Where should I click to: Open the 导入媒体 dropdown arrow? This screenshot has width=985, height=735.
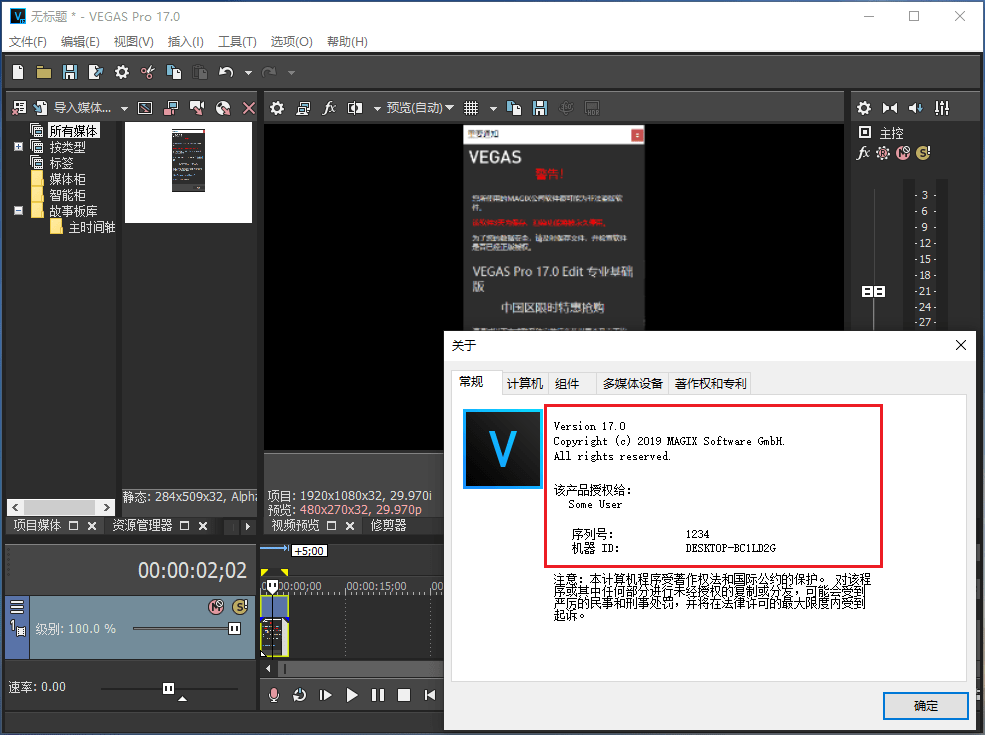tap(124, 109)
